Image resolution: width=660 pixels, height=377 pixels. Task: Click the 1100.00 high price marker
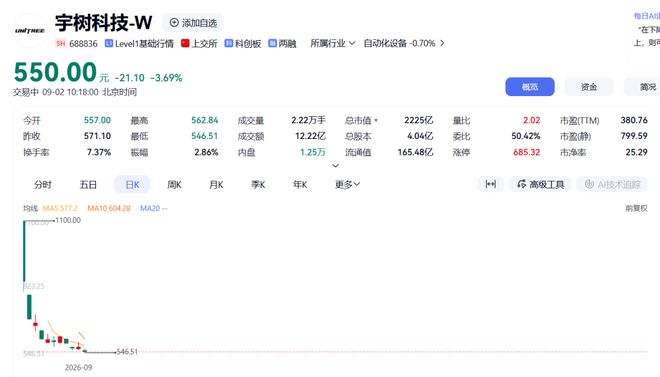[x=68, y=220]
